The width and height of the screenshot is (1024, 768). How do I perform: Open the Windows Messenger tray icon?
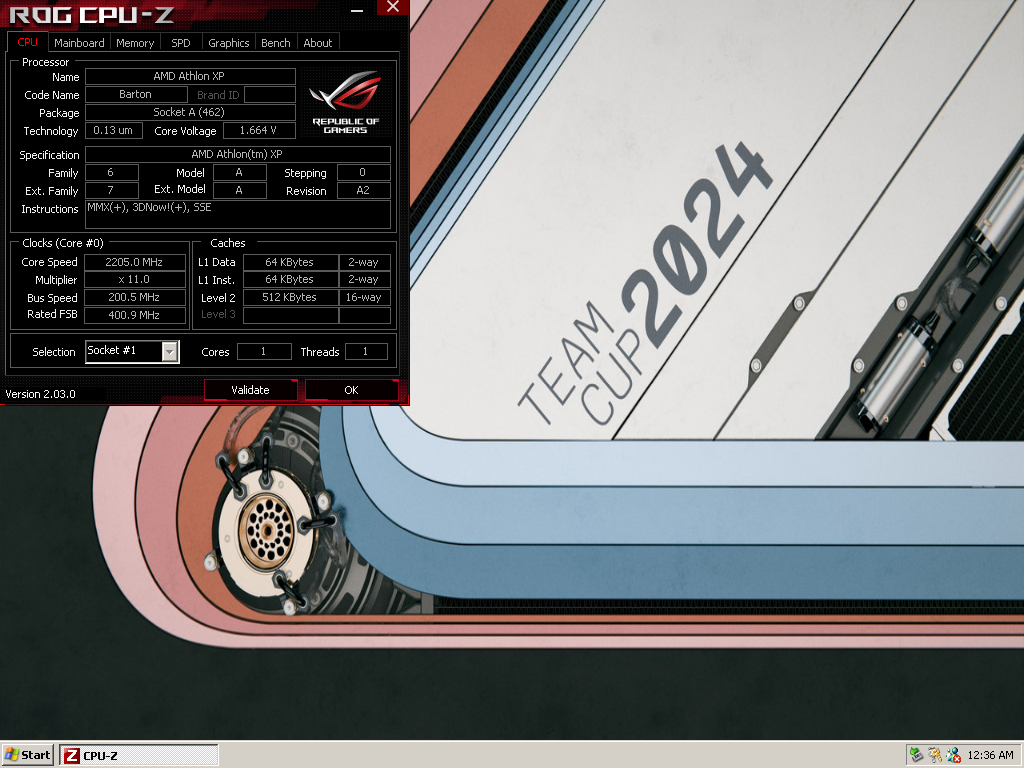(x=953, y=755)
